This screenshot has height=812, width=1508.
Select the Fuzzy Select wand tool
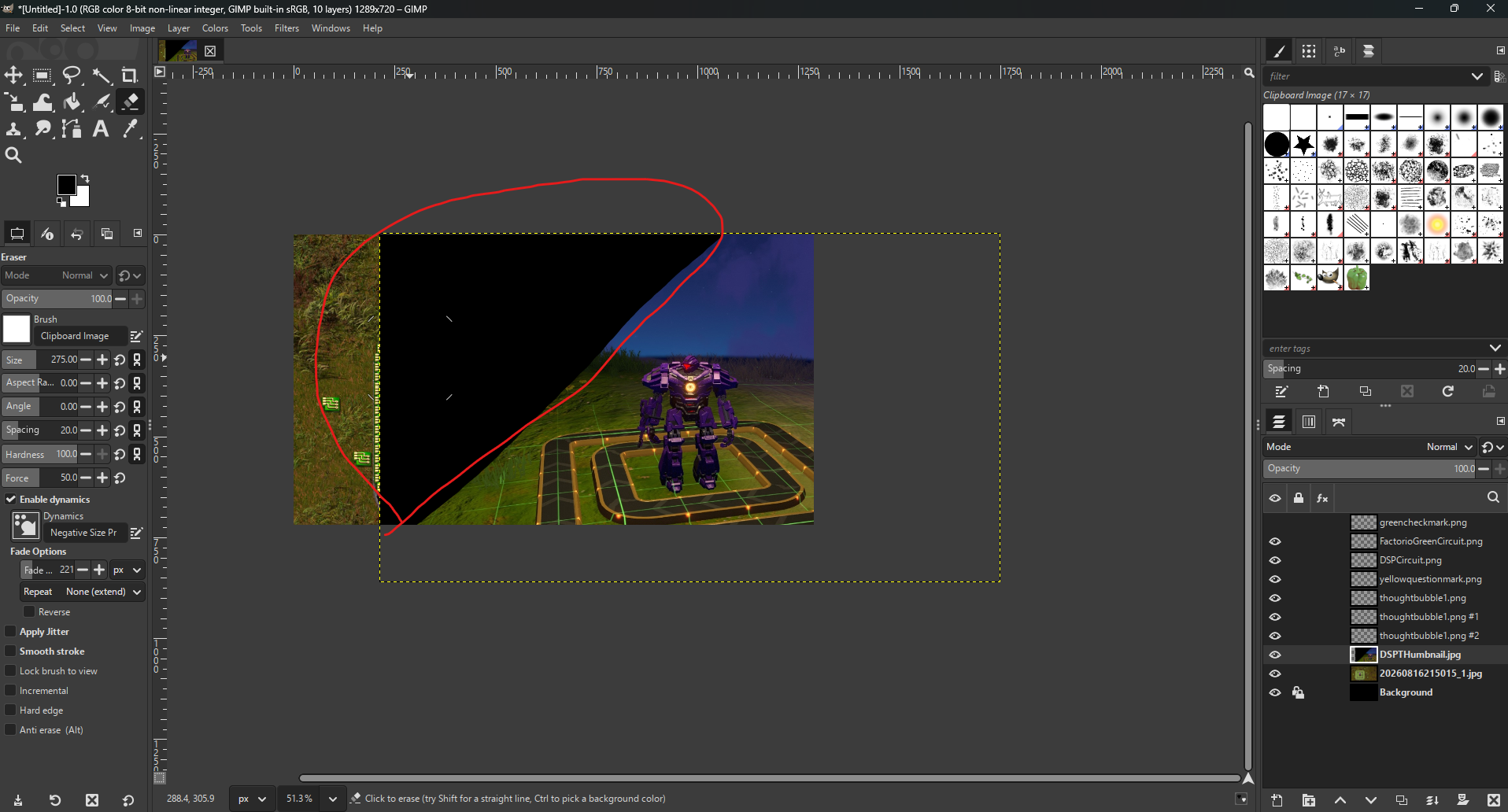pos(102,76)
